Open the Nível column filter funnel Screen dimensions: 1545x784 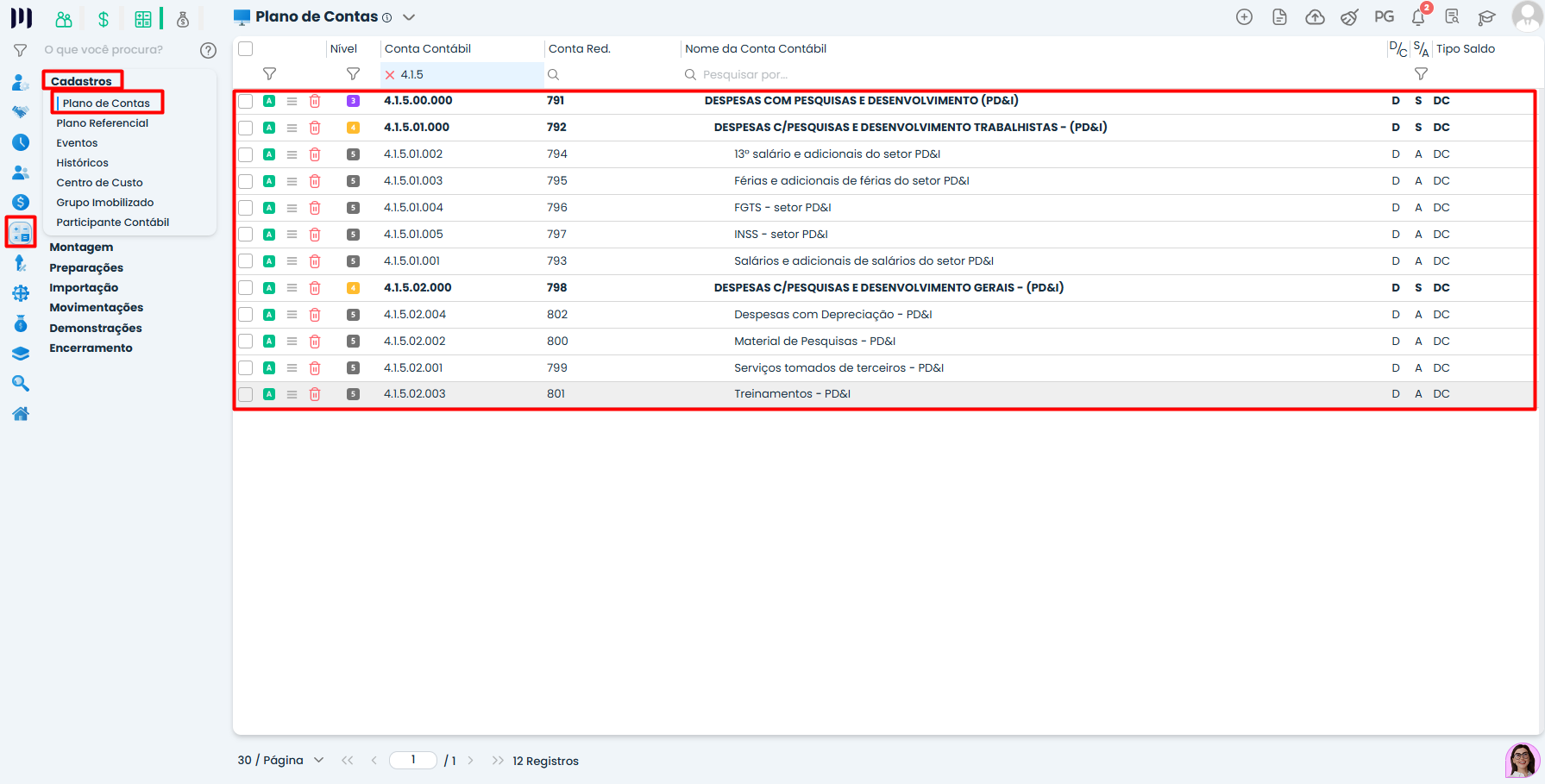pyautogui.click(x=353, y=74)
